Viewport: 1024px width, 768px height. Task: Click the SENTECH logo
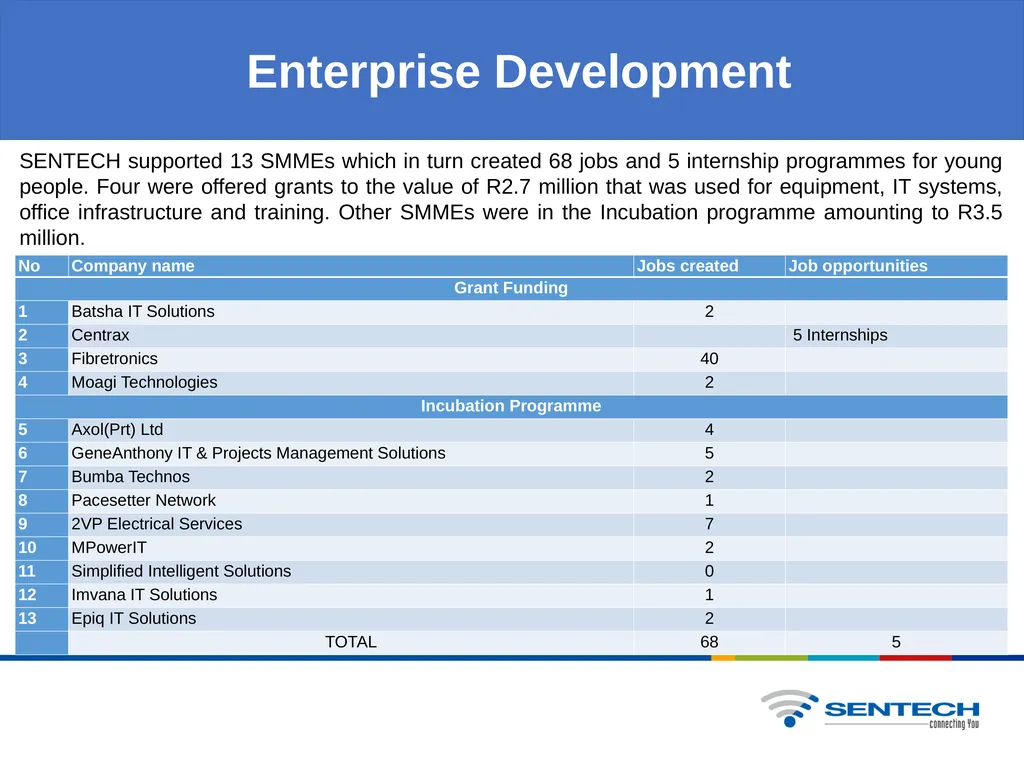point(870,709)
